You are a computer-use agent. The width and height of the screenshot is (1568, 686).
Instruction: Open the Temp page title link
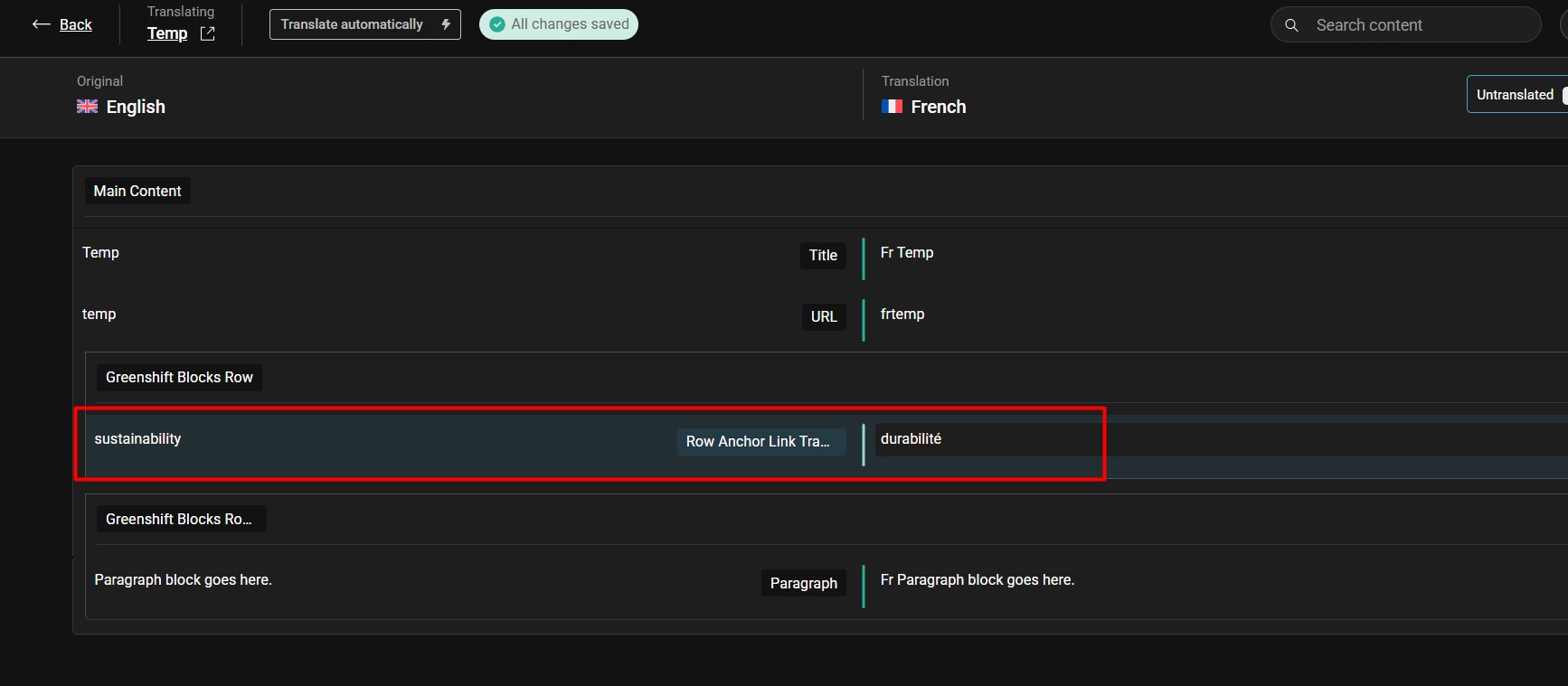pyautogui.click(x=167, y=33)
